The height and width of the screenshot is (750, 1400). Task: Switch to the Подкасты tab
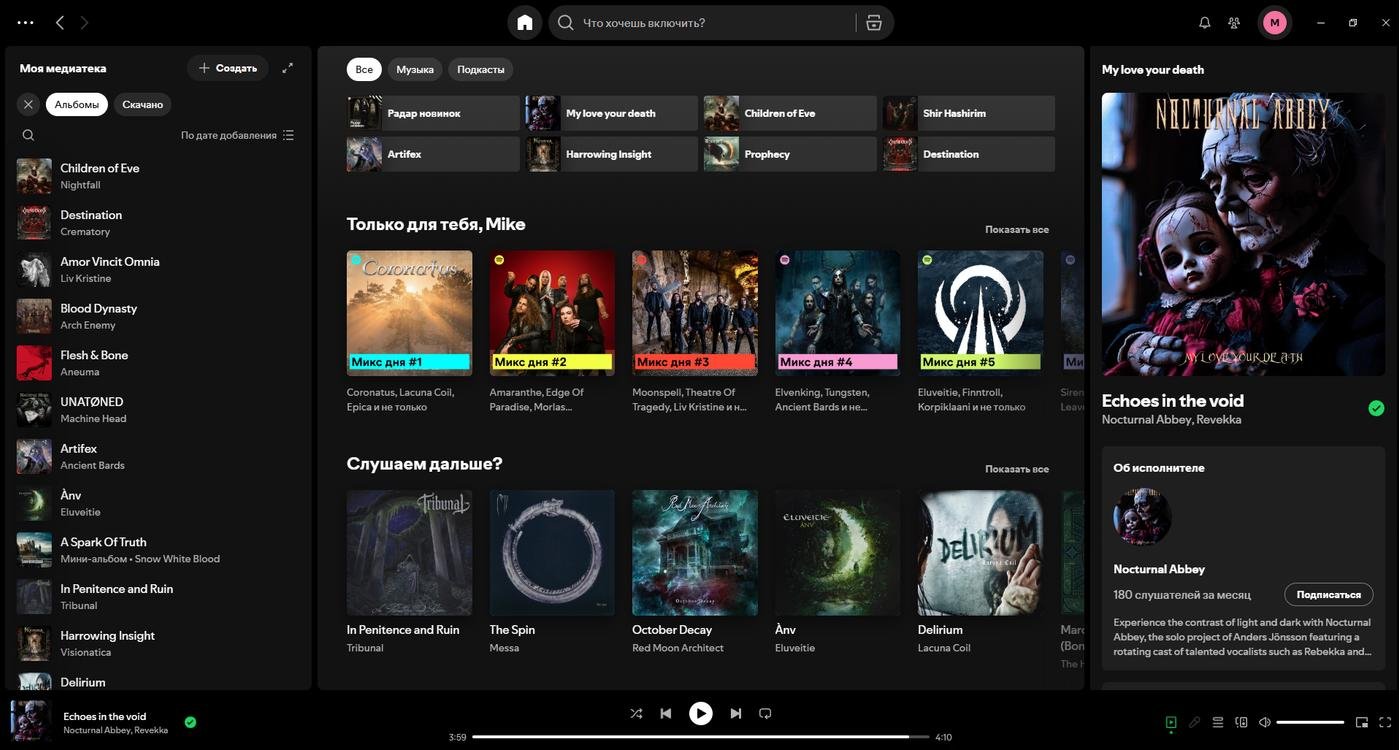pos(481,69)
